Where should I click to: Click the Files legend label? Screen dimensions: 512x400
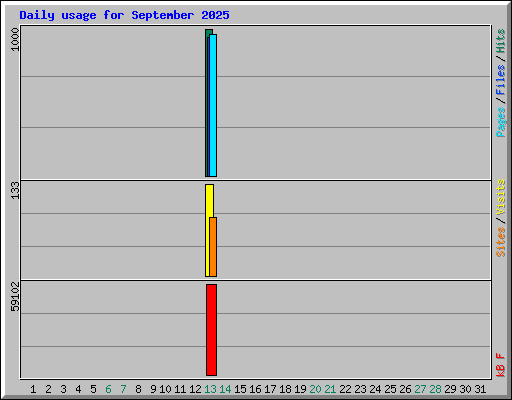pyautogui.click(x=500, y=80)
